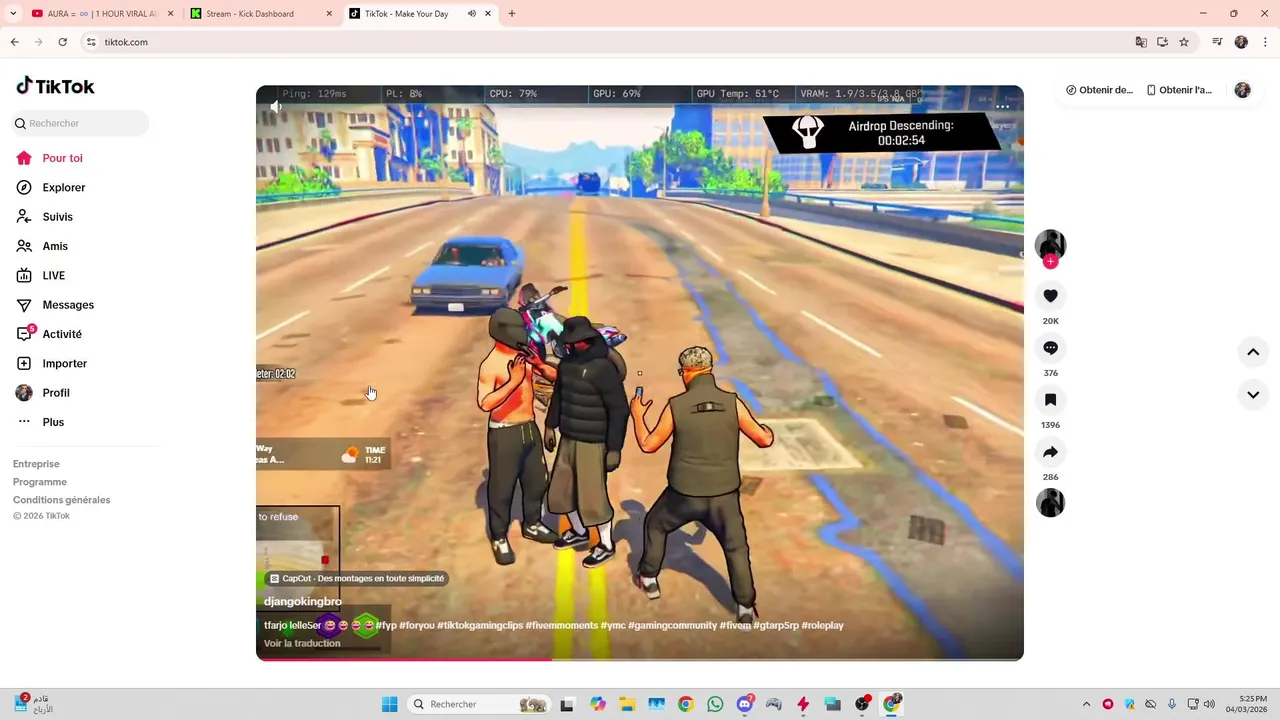This screenshot has height=720, width=1280.
Task: Open the taskbar volume control
Action: pyautogui.click(x=1209, y=704)
